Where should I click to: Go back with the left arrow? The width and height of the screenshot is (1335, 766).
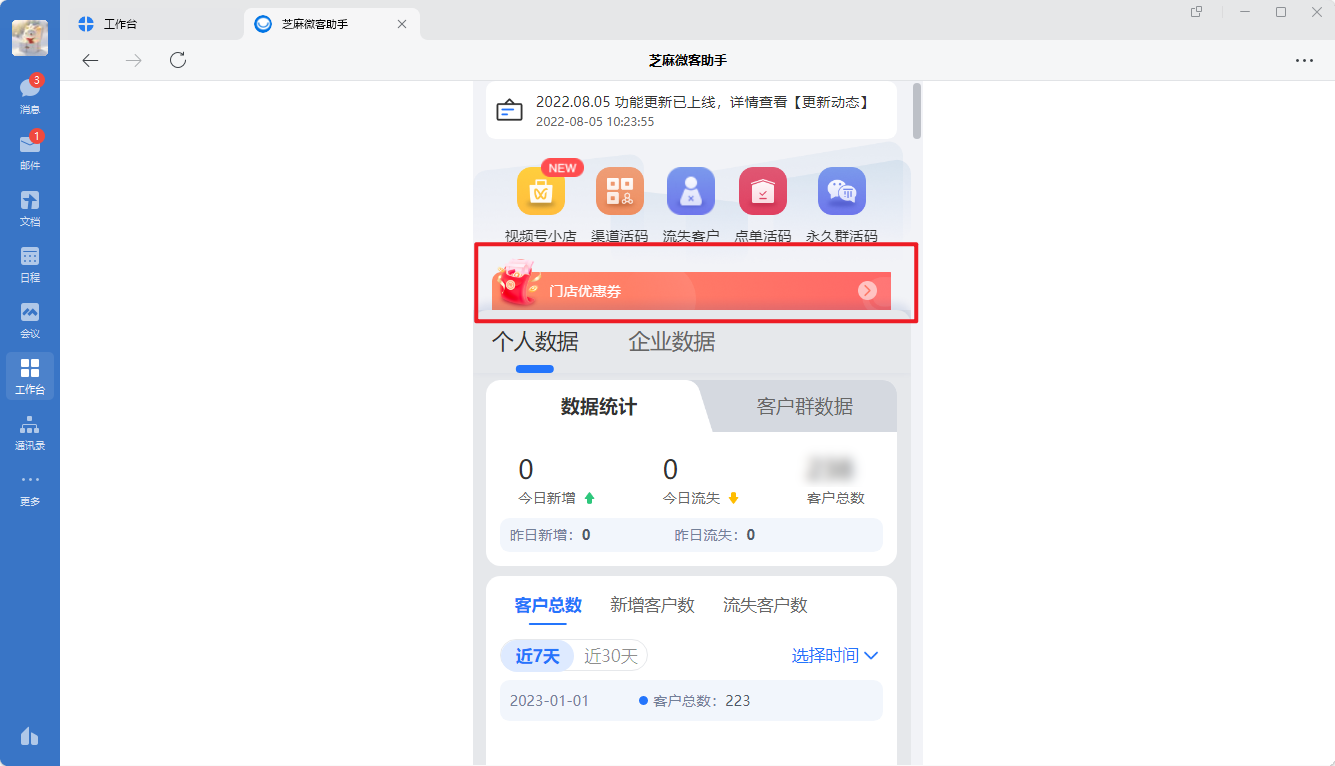(x=90, y=60)
